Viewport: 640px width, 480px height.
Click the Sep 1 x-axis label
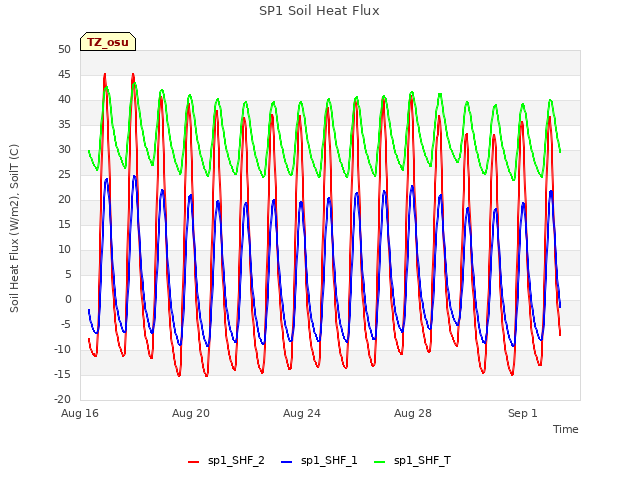point(523,413)
